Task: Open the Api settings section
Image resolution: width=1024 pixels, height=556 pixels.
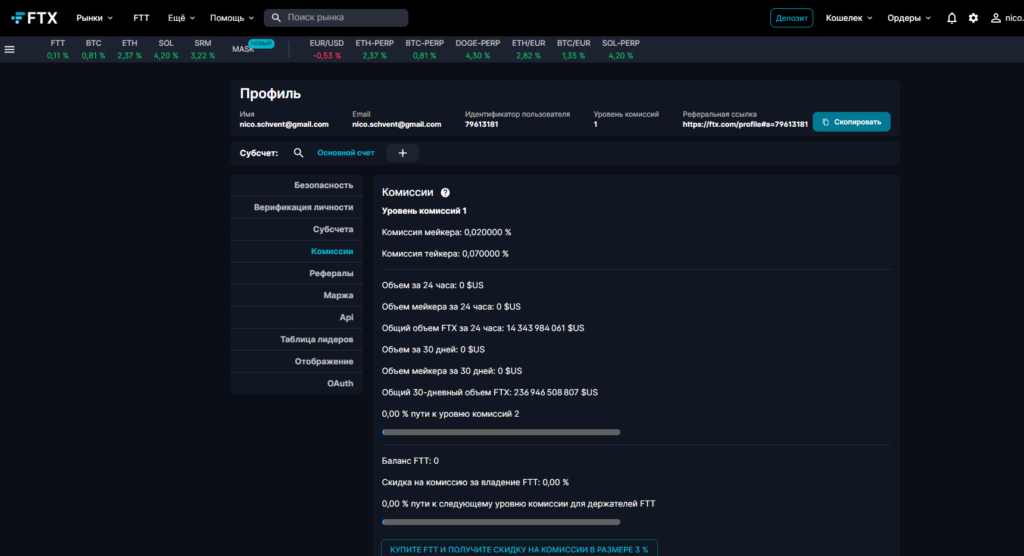Action: click(x=346, y=317)
